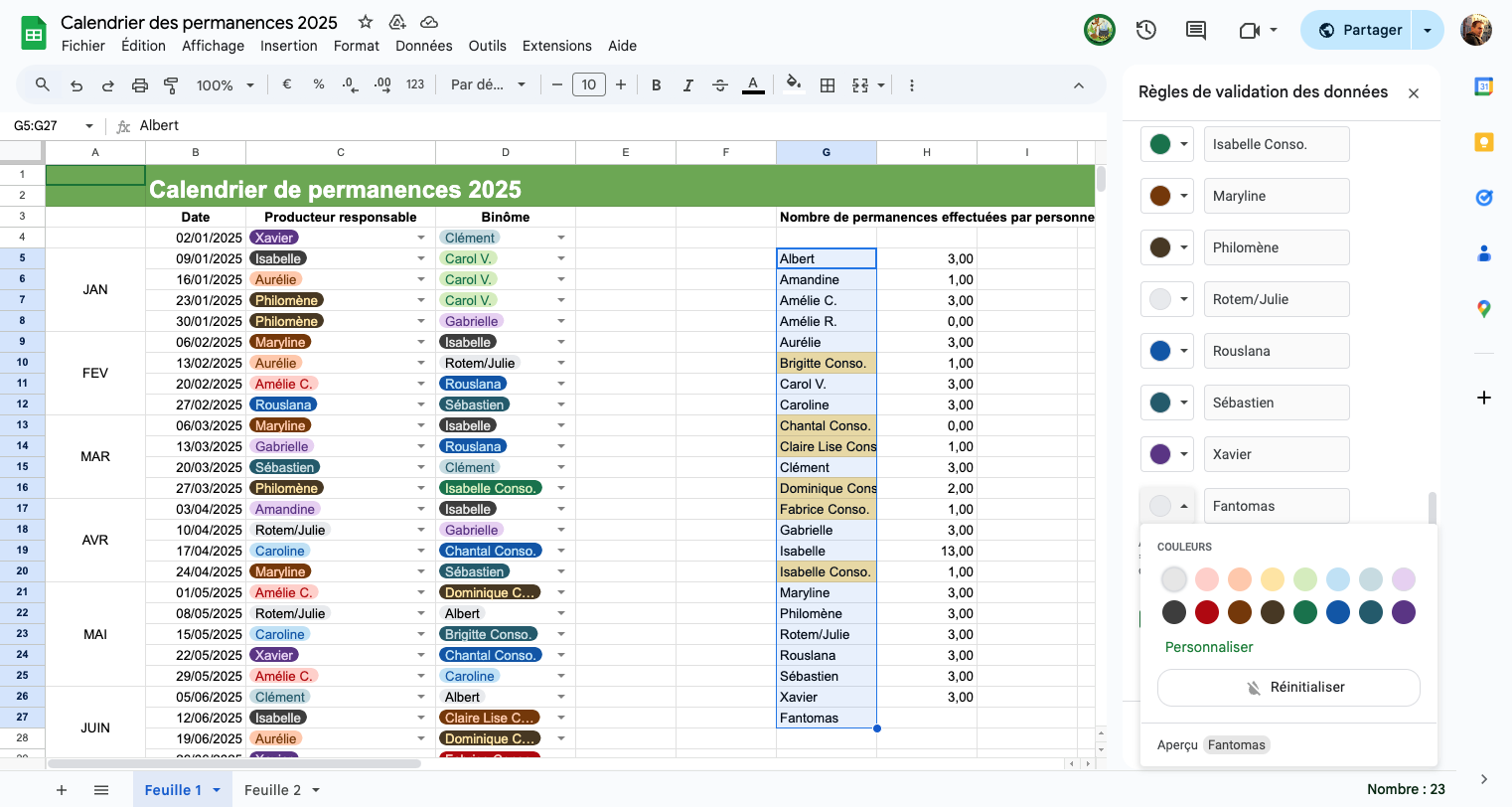Open text color picker

754,85
